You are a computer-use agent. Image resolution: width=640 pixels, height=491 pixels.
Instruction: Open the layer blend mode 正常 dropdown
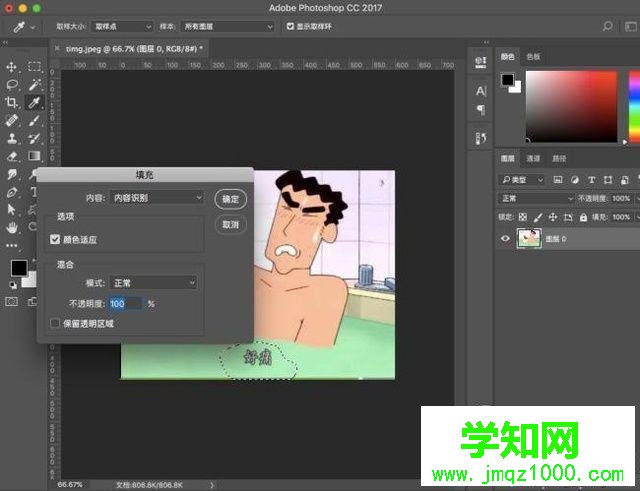(536, 198)
